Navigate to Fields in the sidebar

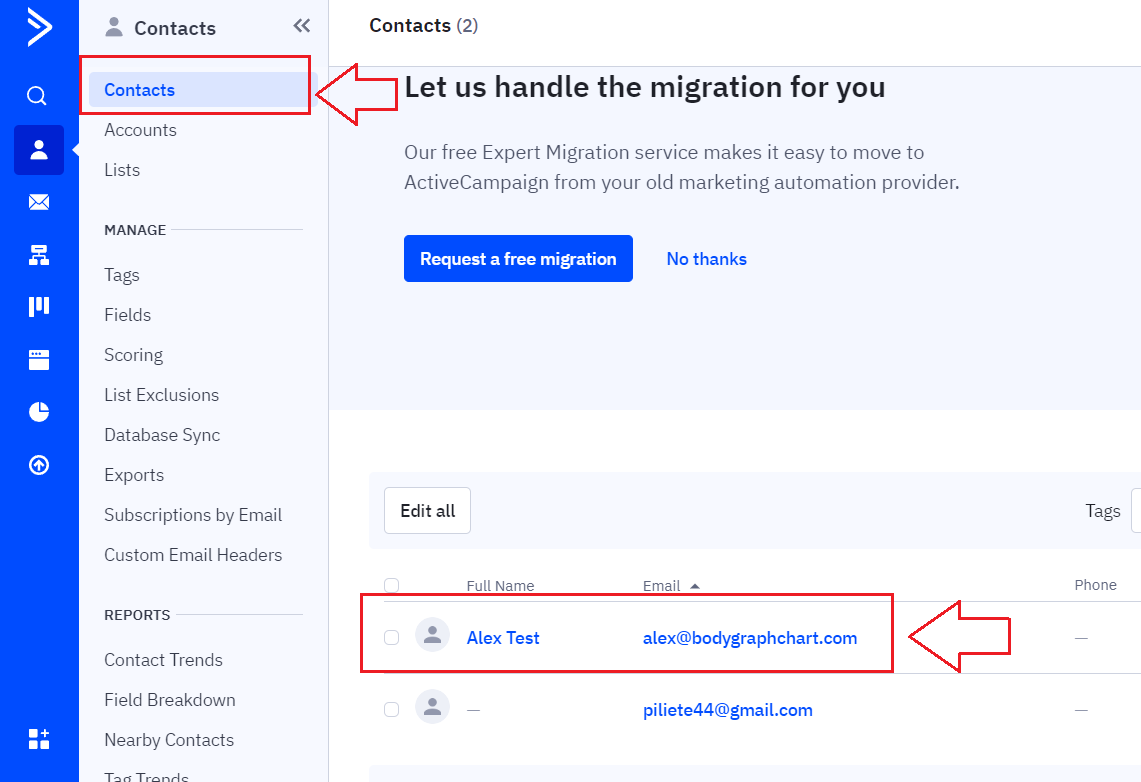coord(127,315)
